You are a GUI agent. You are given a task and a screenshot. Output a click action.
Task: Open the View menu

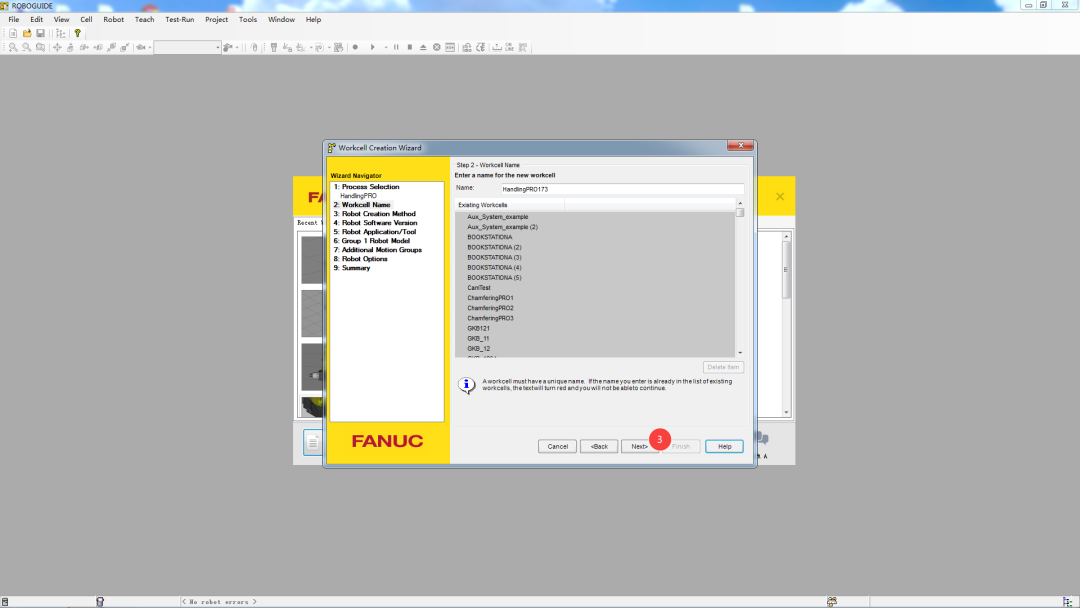click(x=61, y=19)
